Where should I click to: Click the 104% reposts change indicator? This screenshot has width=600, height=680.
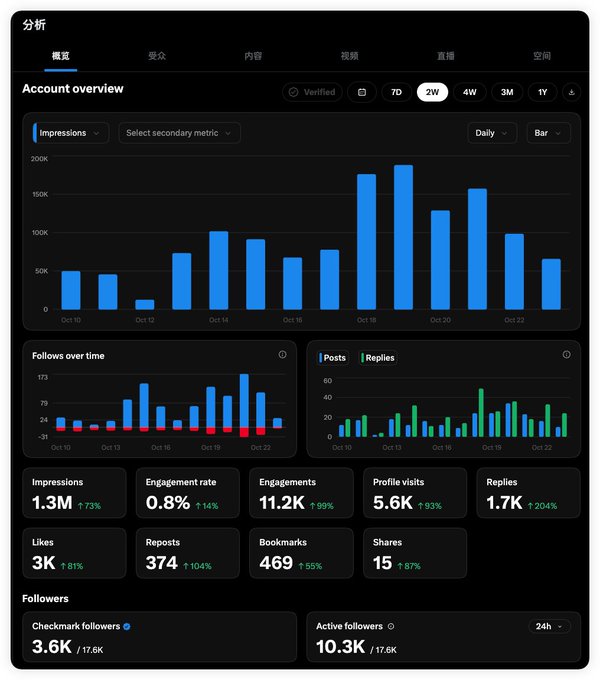[x=197, y=566]
